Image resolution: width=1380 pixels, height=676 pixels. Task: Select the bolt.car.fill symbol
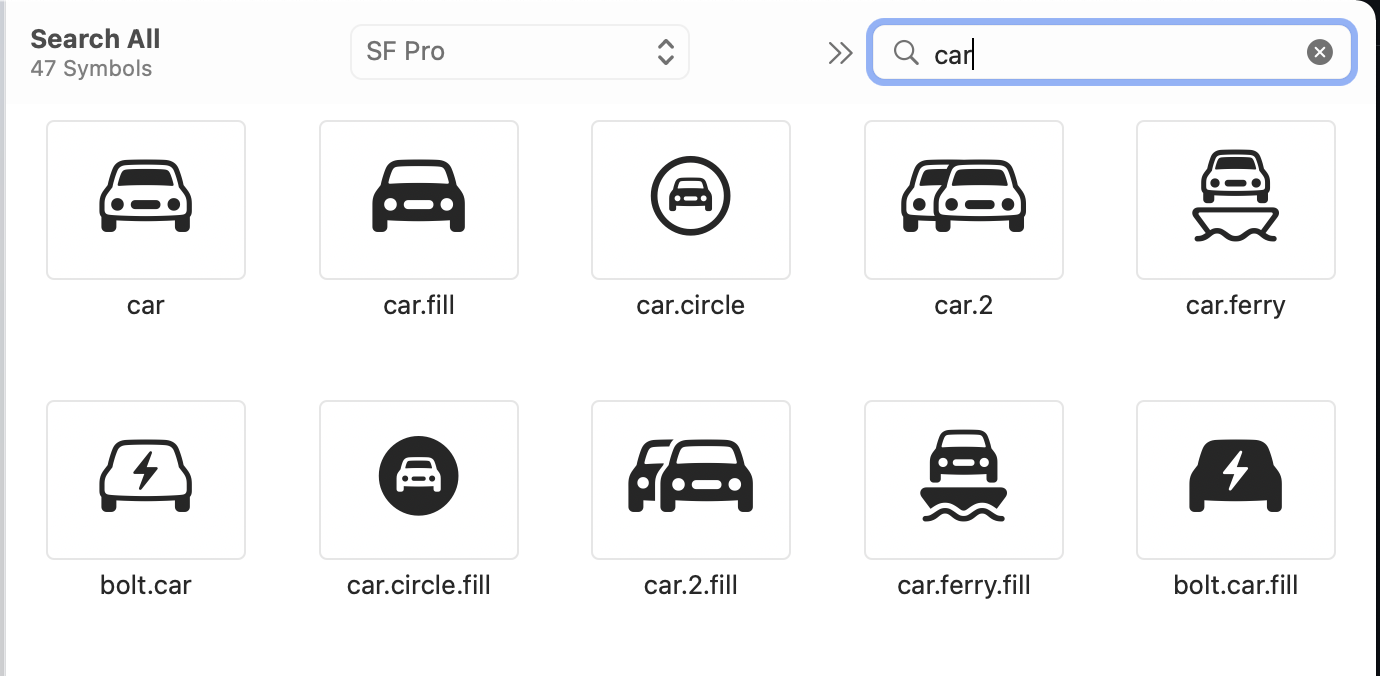coord(1235,479)
